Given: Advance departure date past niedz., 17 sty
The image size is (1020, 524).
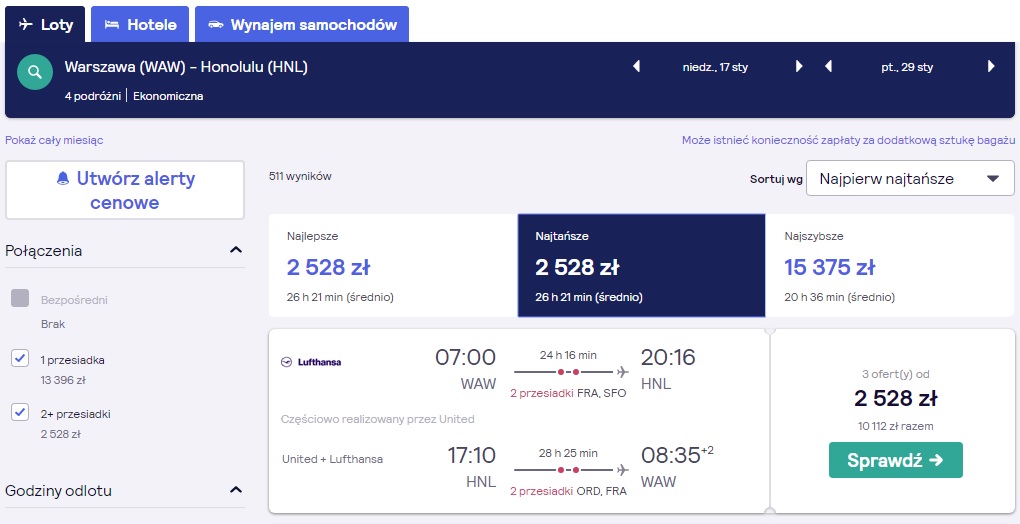Looking at the screenshot, I should click(799, 66).
